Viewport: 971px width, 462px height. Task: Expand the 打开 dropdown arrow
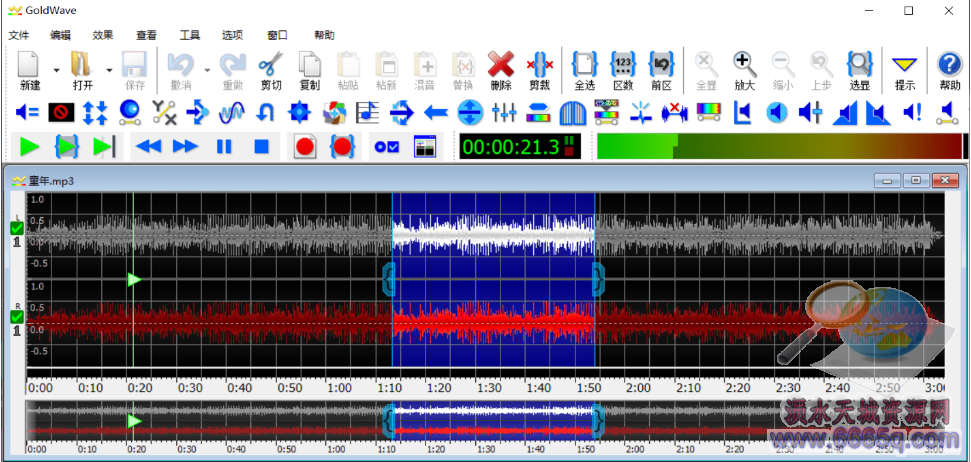(109, 70)
